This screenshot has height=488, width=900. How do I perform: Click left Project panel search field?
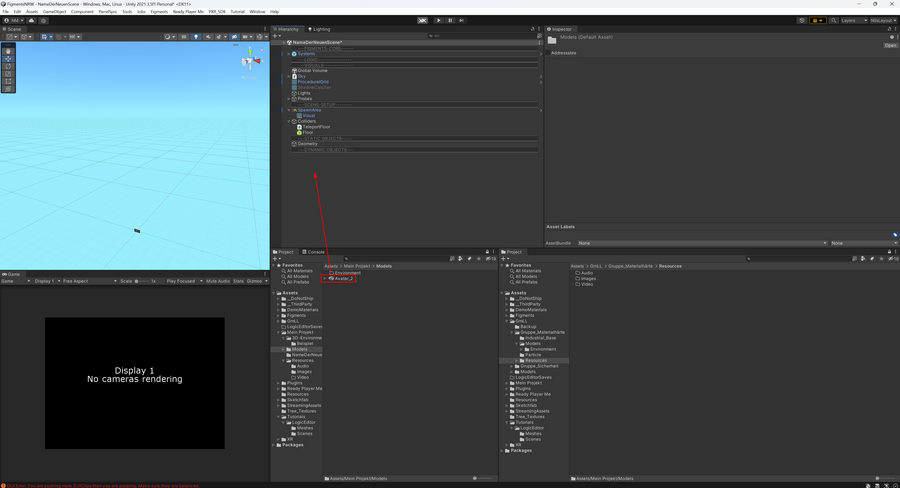click(x=395, y=258)
